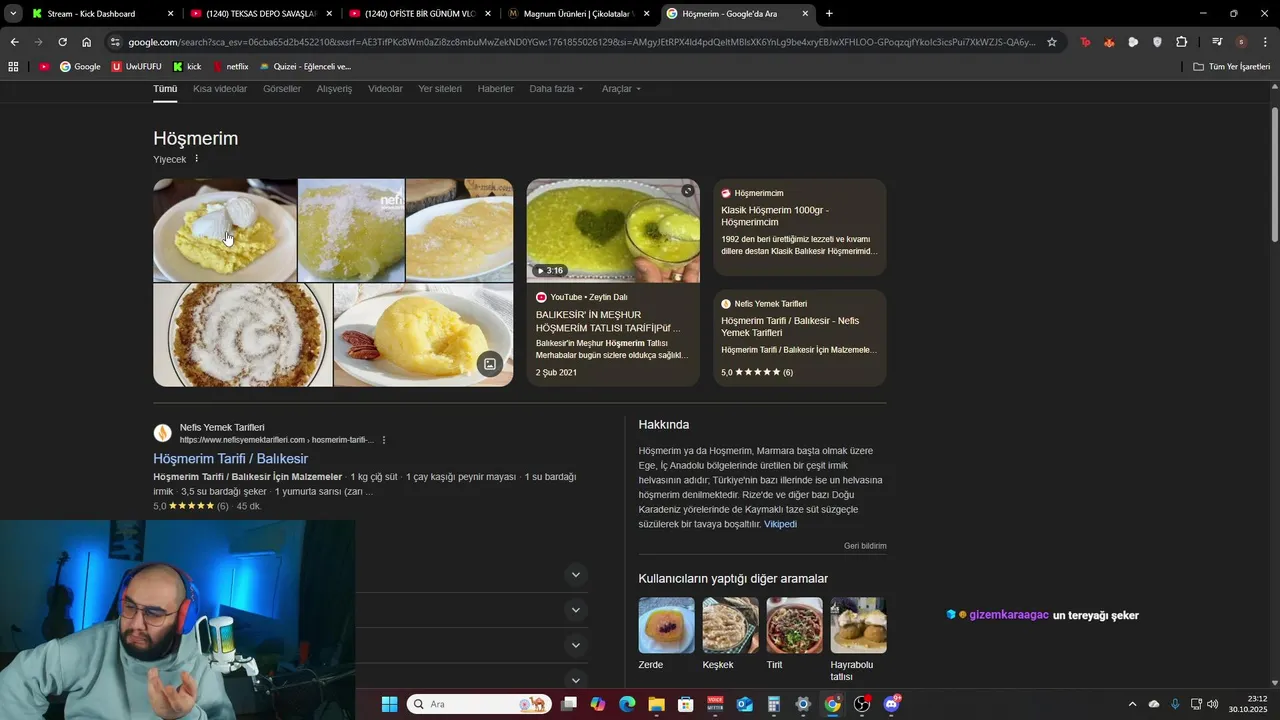The width and height of the screenshot is (1280, 720).
Task: Go back to the previous browser page
Action: point(14,42)
